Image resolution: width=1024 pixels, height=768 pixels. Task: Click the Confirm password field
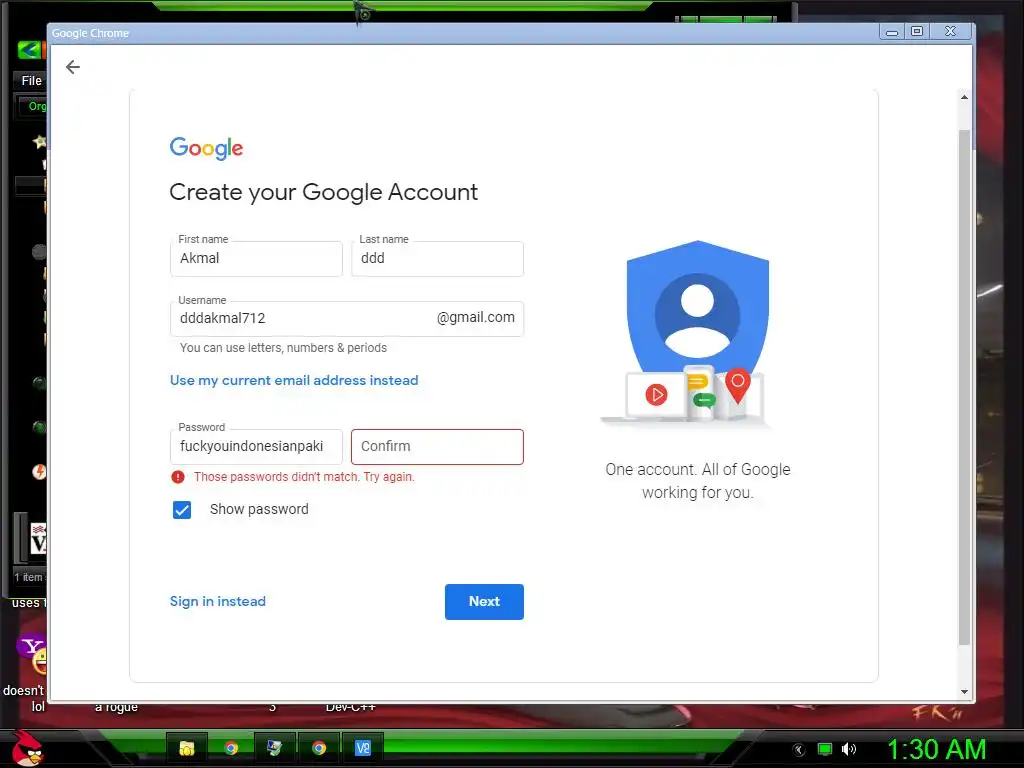click(x=437, y=447)
